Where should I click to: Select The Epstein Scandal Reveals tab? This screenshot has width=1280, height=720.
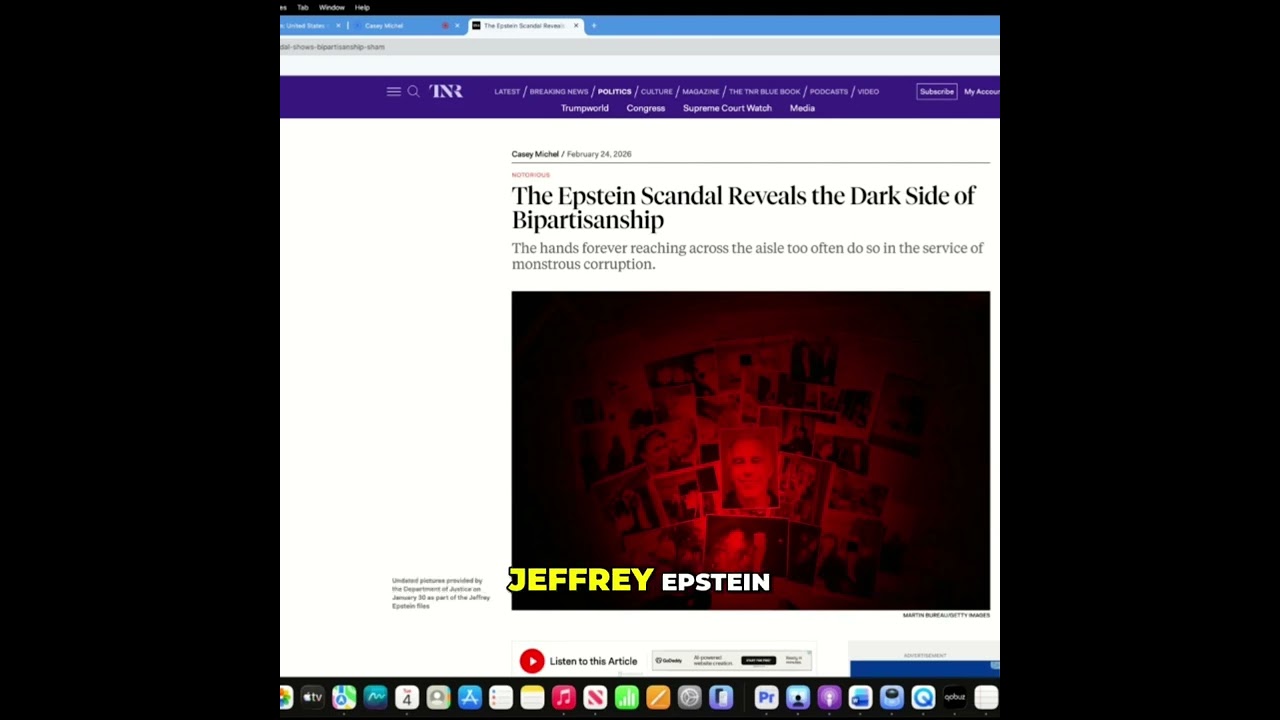526,25
